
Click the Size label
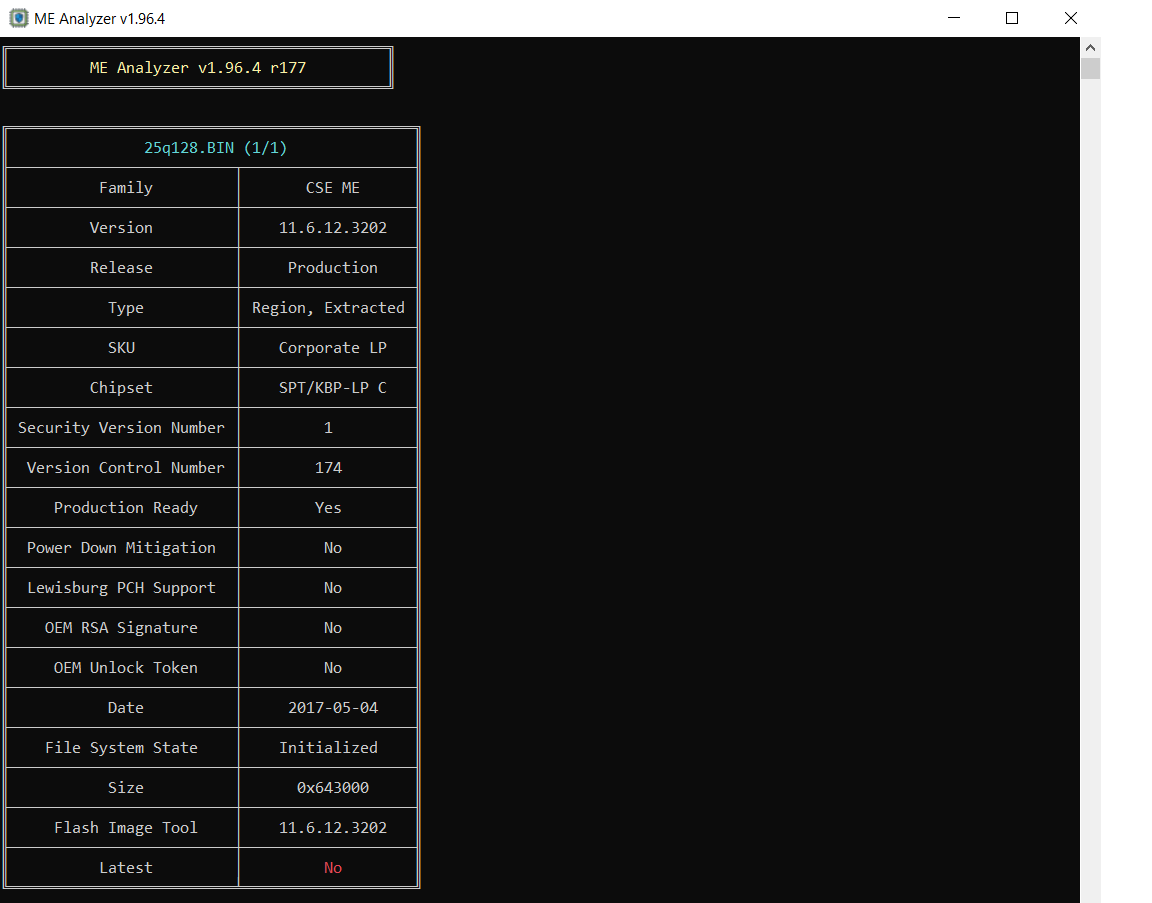pyautogui.click(x=126, y=788)
